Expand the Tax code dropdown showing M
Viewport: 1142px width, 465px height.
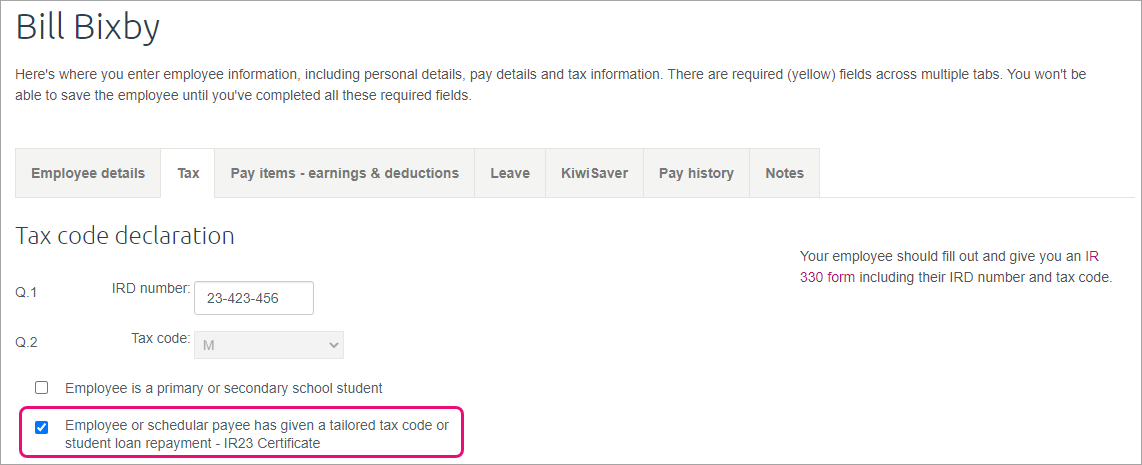coord(269,345)
